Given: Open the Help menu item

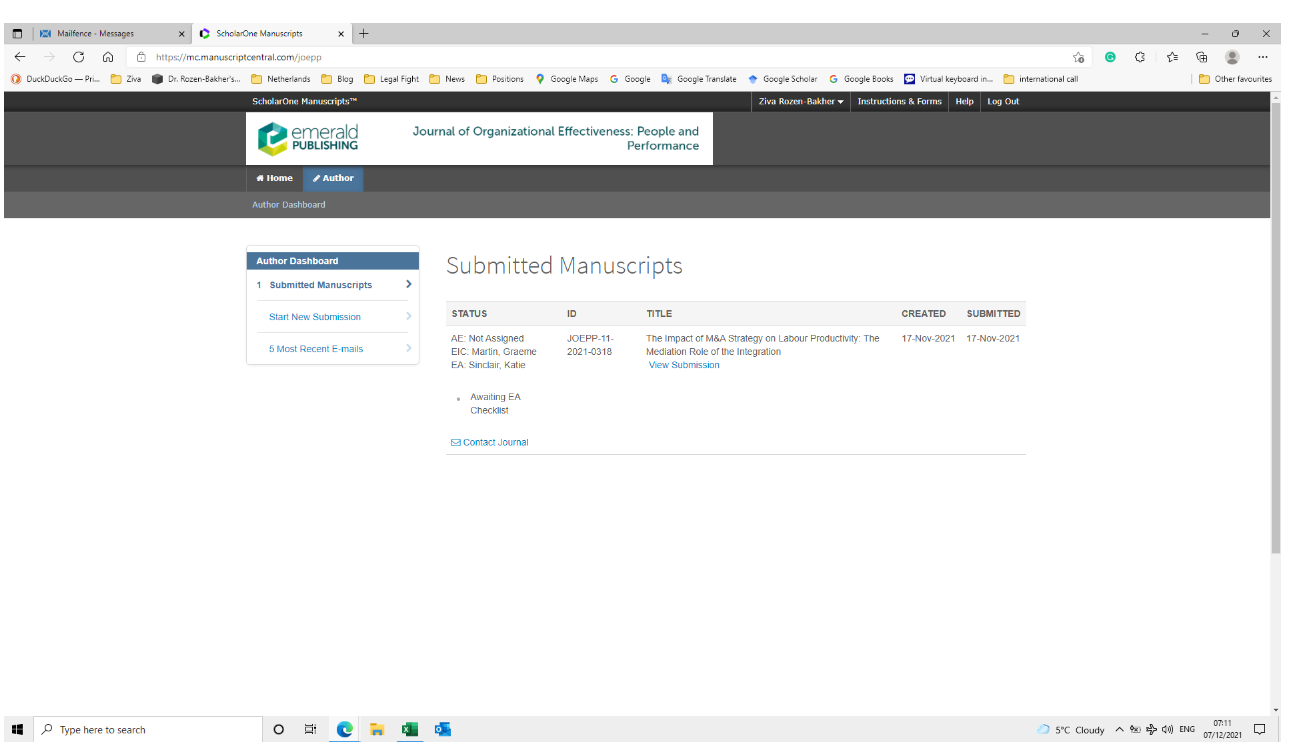Looking at the screenshot, I should click(964, 101).
